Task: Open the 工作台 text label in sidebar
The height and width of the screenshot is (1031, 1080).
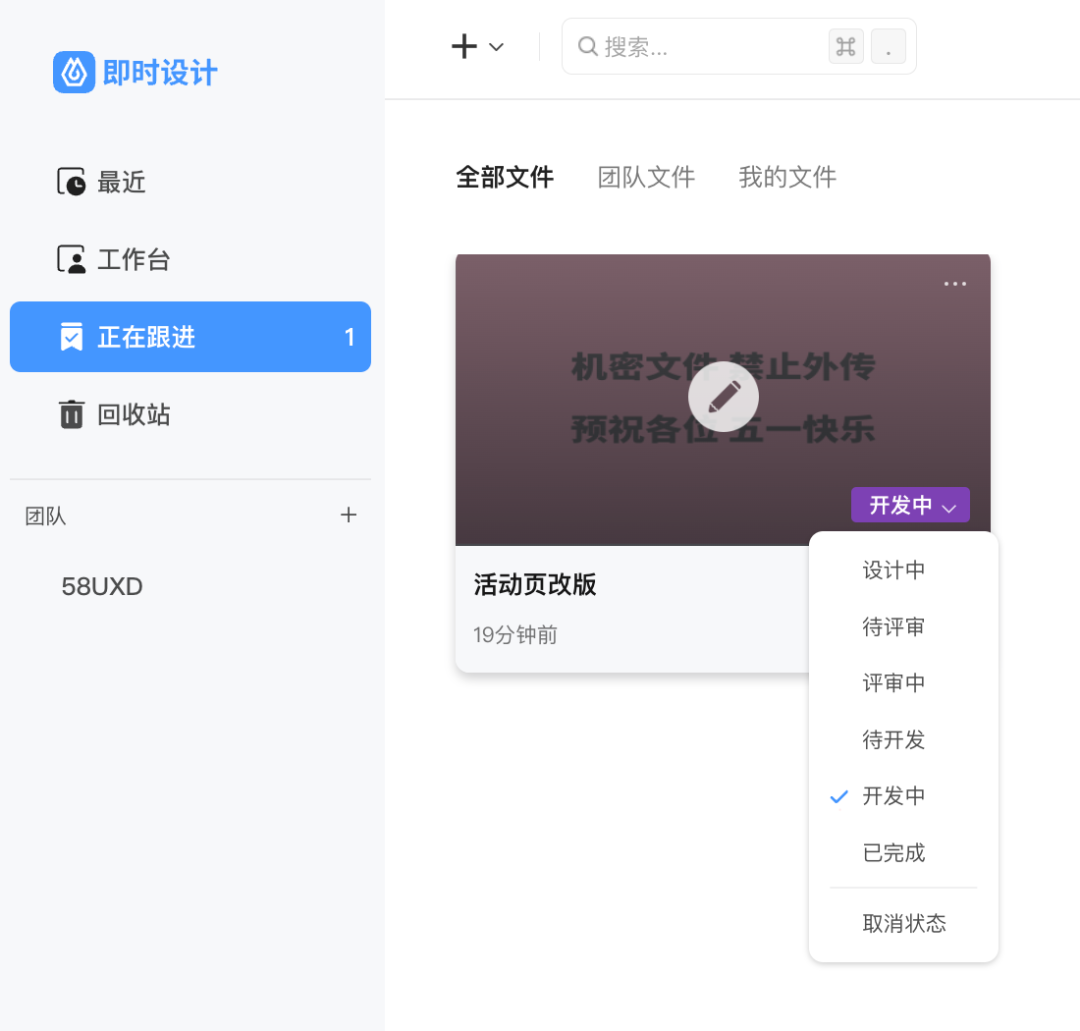Action: coord(134,260)
